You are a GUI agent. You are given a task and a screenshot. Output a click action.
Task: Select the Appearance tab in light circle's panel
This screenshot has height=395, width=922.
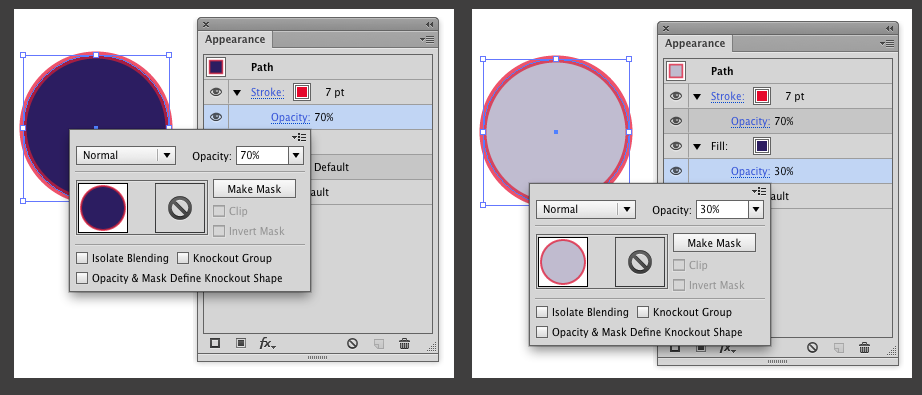(695, 43)
